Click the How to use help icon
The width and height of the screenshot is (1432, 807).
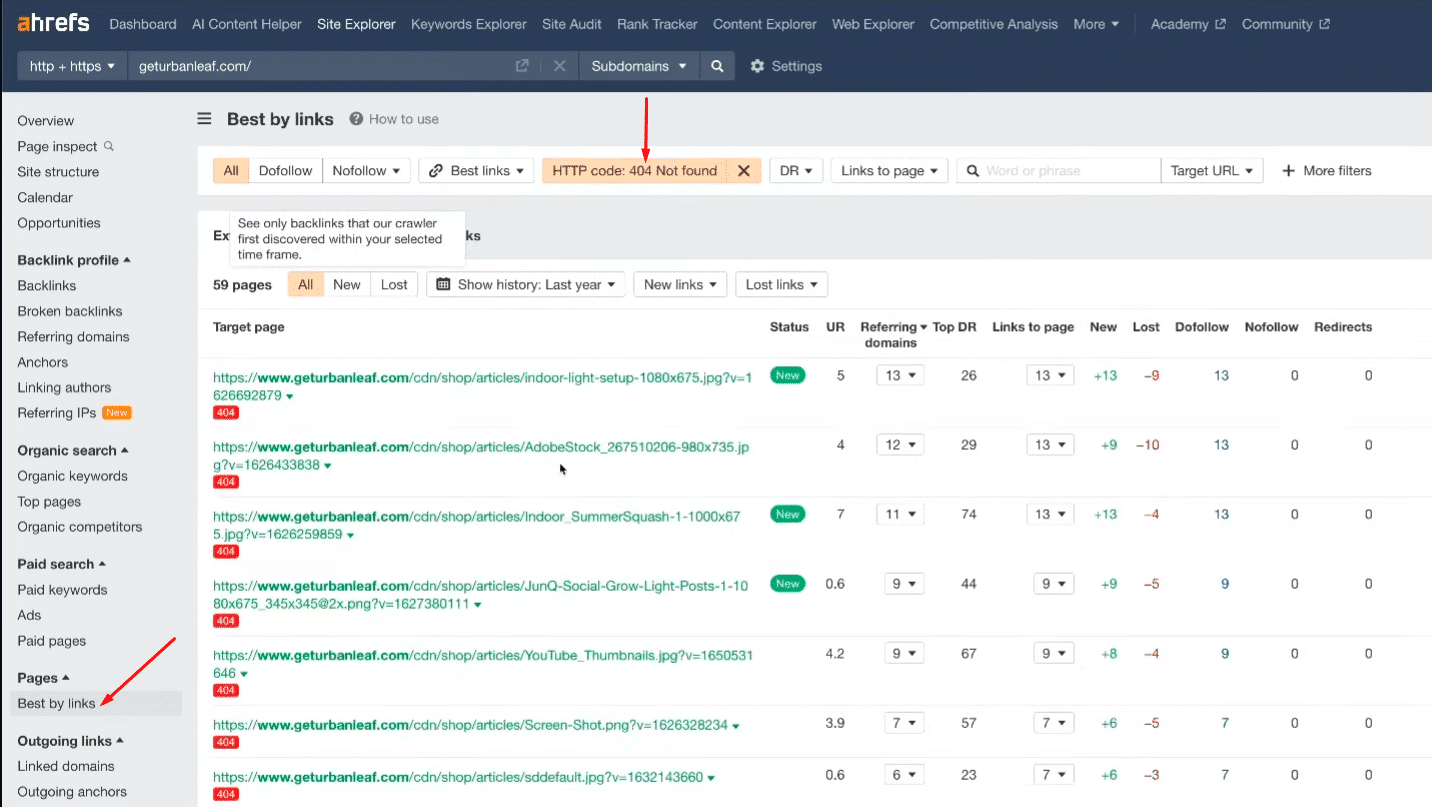[x=356, y=119]
